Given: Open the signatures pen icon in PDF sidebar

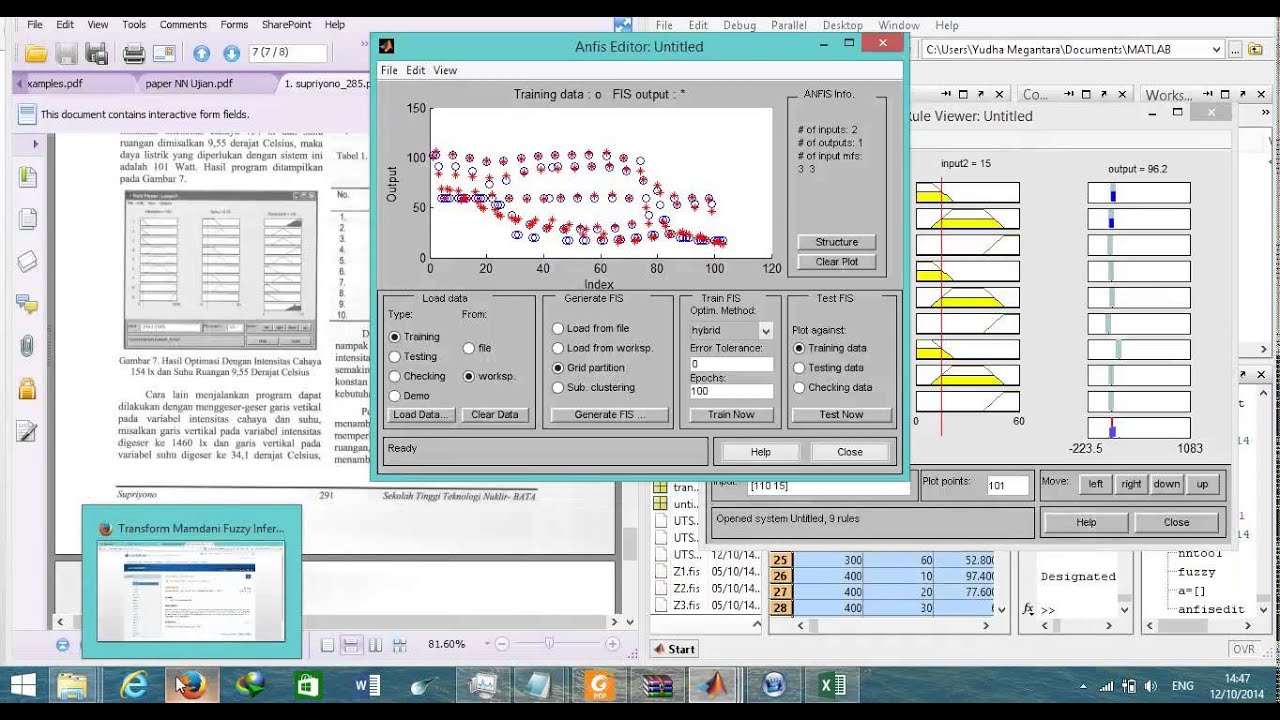Looking at the screenshot, I should click(27, 432).
